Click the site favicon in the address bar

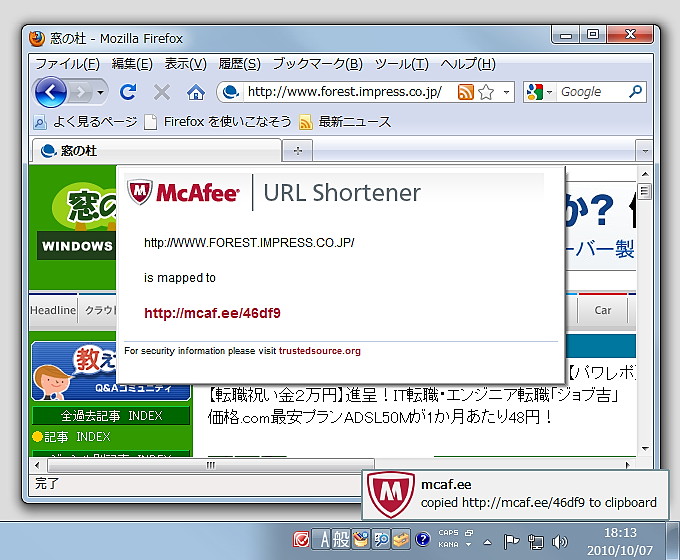pos(230,92)
